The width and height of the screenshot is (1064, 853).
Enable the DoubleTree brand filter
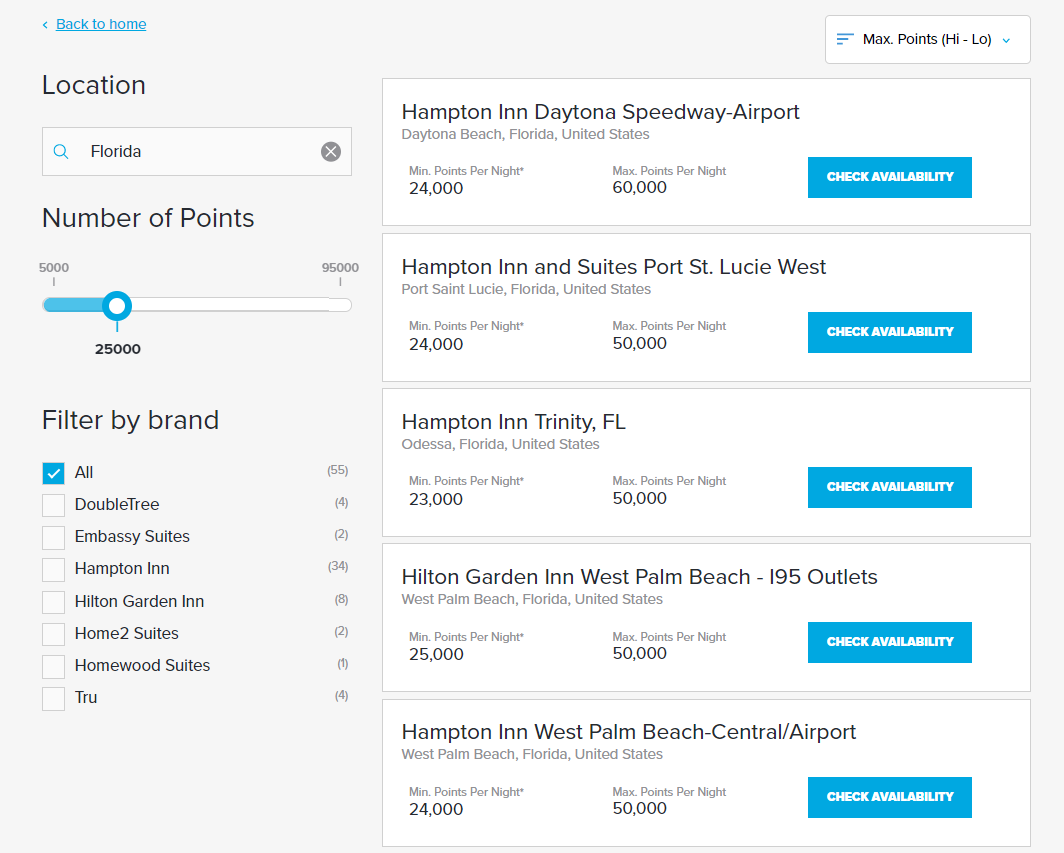pyautogui.click(x=53, y=505)
